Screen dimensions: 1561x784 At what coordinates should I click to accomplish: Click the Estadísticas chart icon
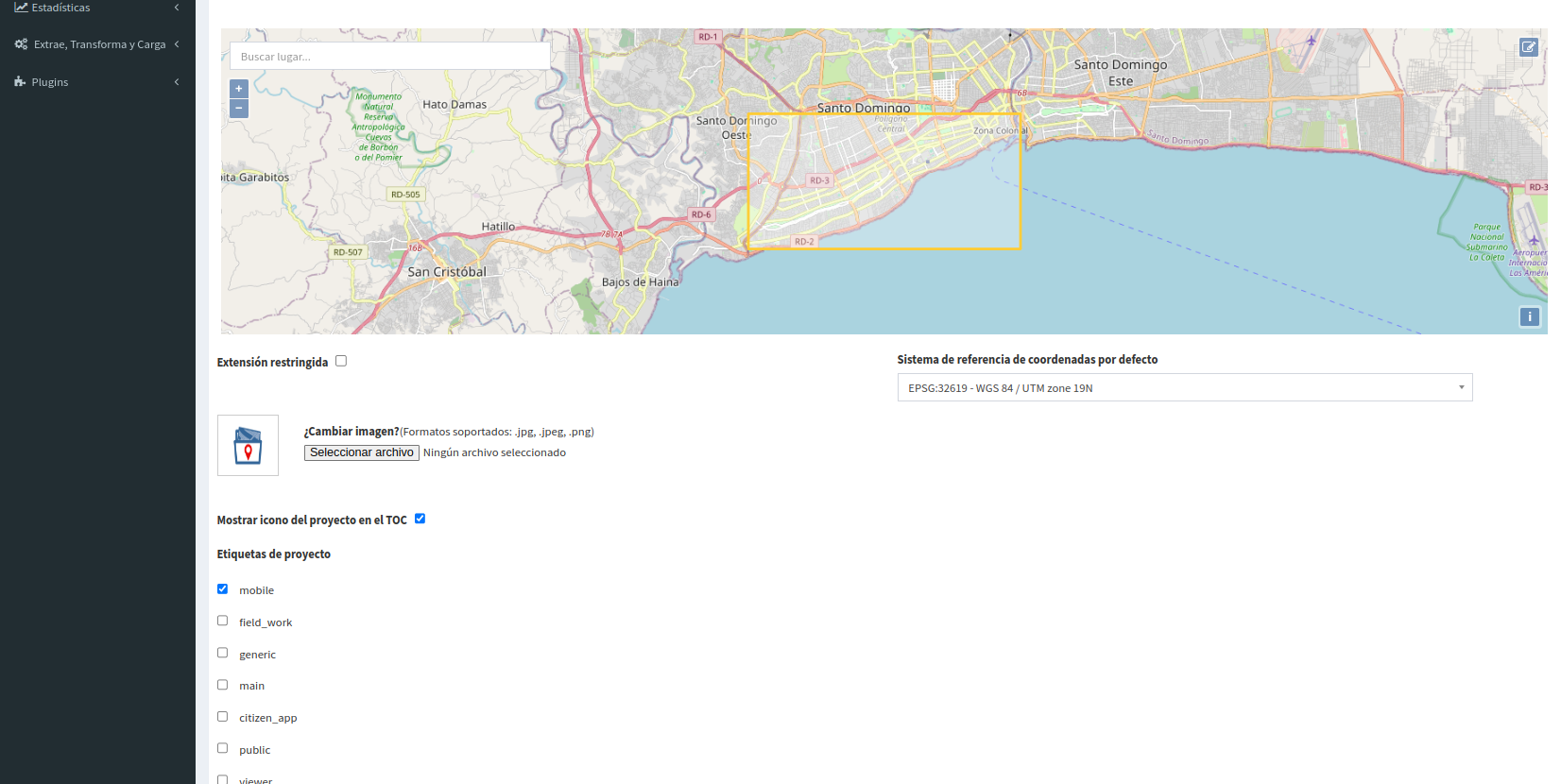[21, 8]
